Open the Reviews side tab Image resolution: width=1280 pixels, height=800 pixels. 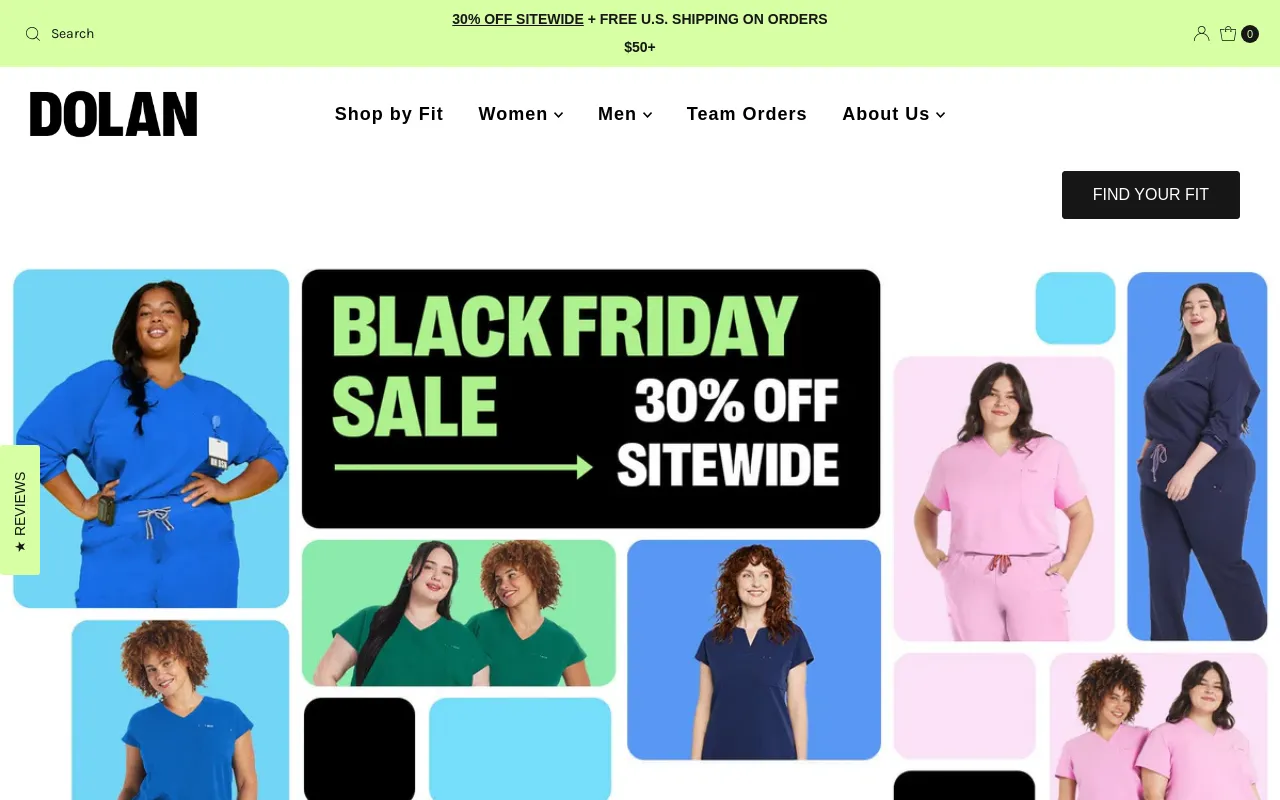tap(20, 510)
